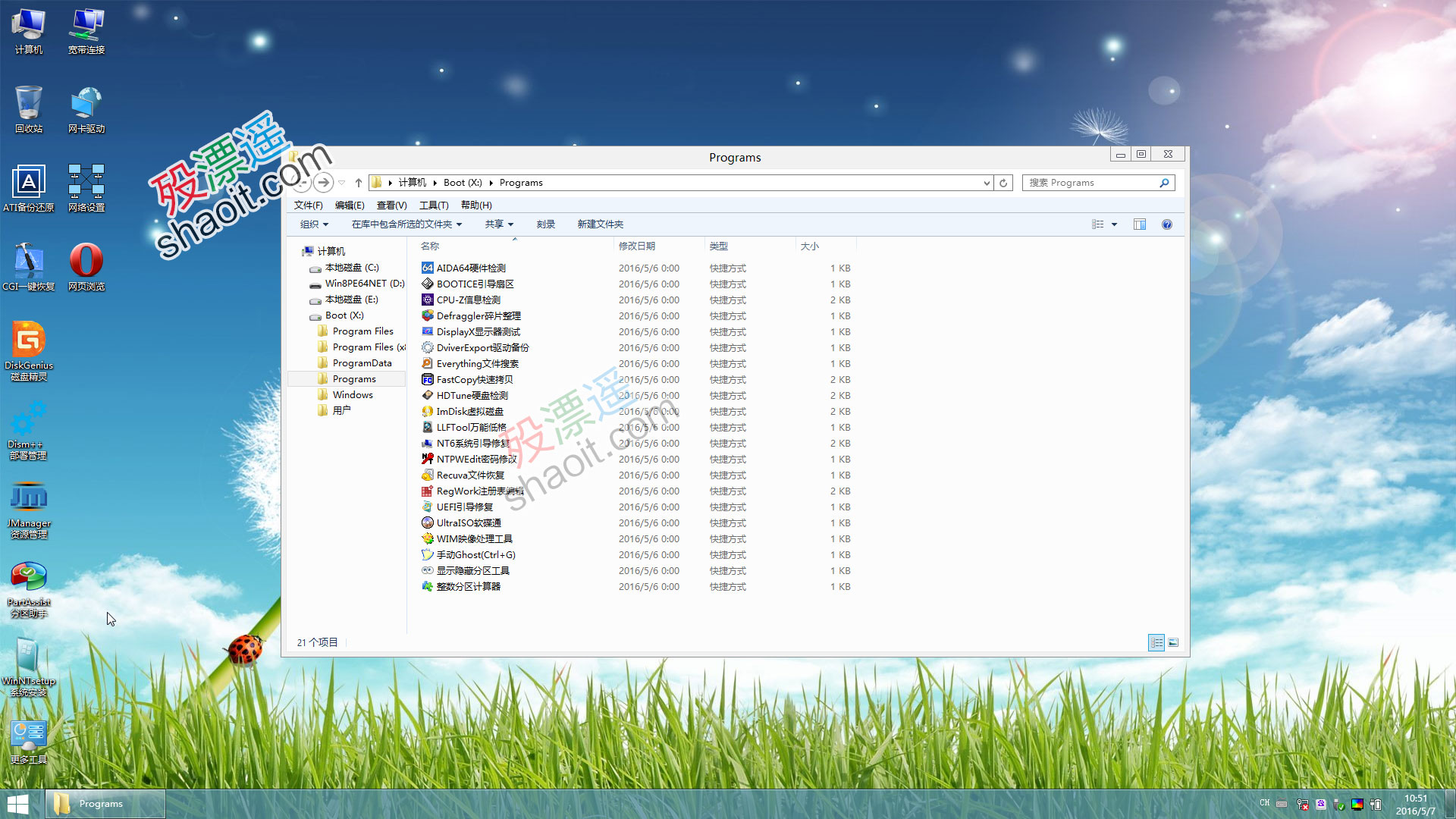The height and width of the screenshot is (819, 1456).
Task: Open the 编辑(E) menu
Action: [350, 206]
